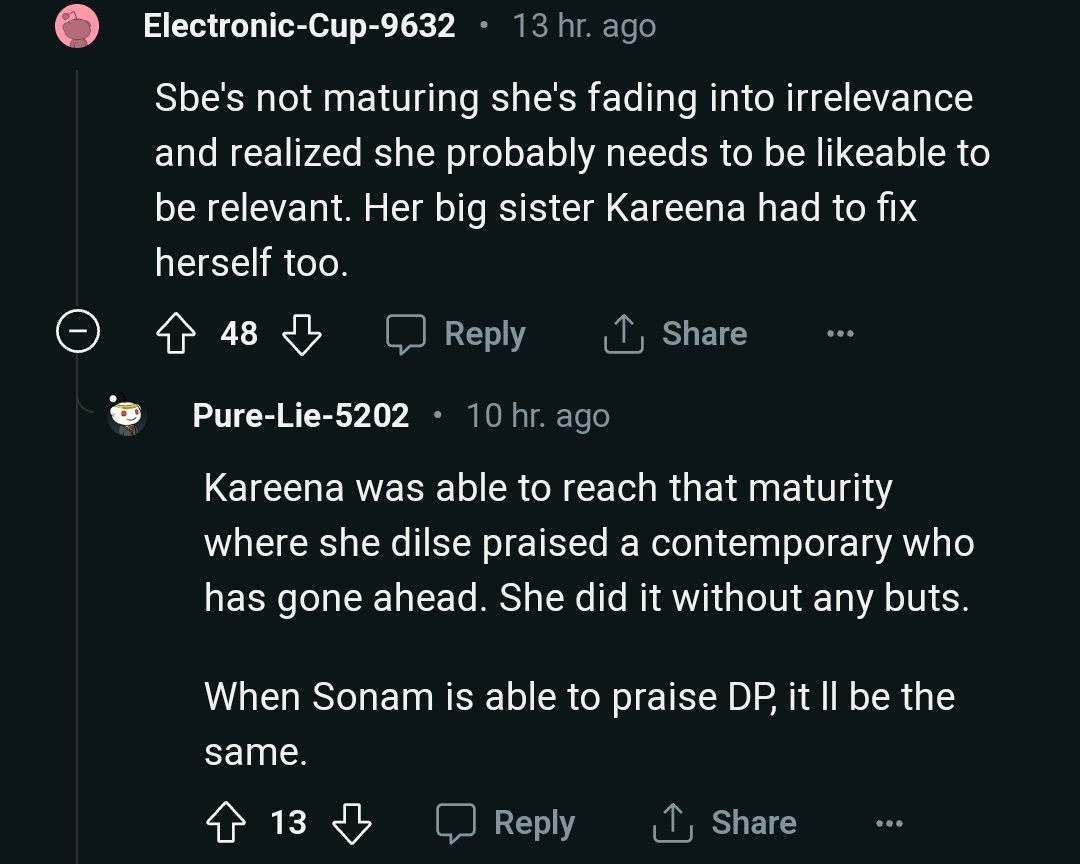
Task: Click the vote count 13
Action: point(288,823)
